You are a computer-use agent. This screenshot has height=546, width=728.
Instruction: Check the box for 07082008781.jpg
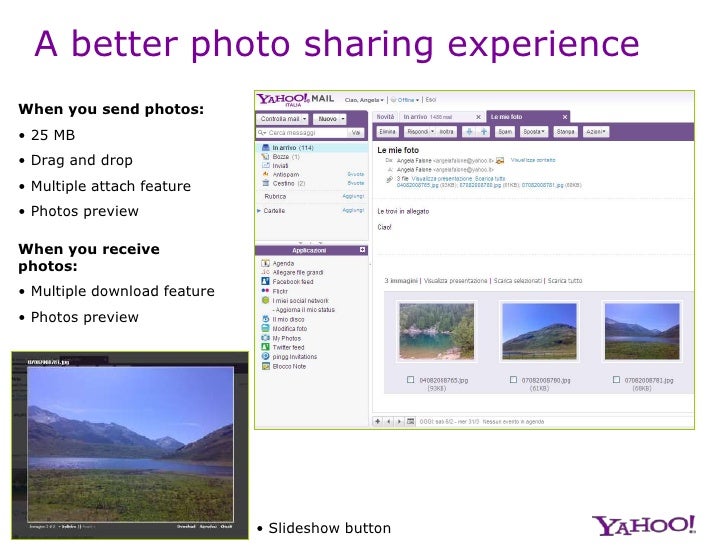[616, 380]
